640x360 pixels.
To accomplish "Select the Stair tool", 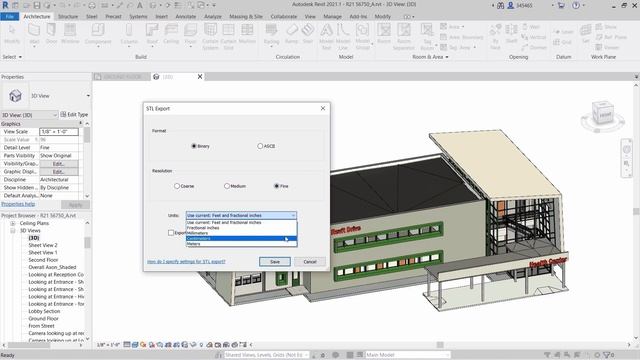I will [308, 33].
